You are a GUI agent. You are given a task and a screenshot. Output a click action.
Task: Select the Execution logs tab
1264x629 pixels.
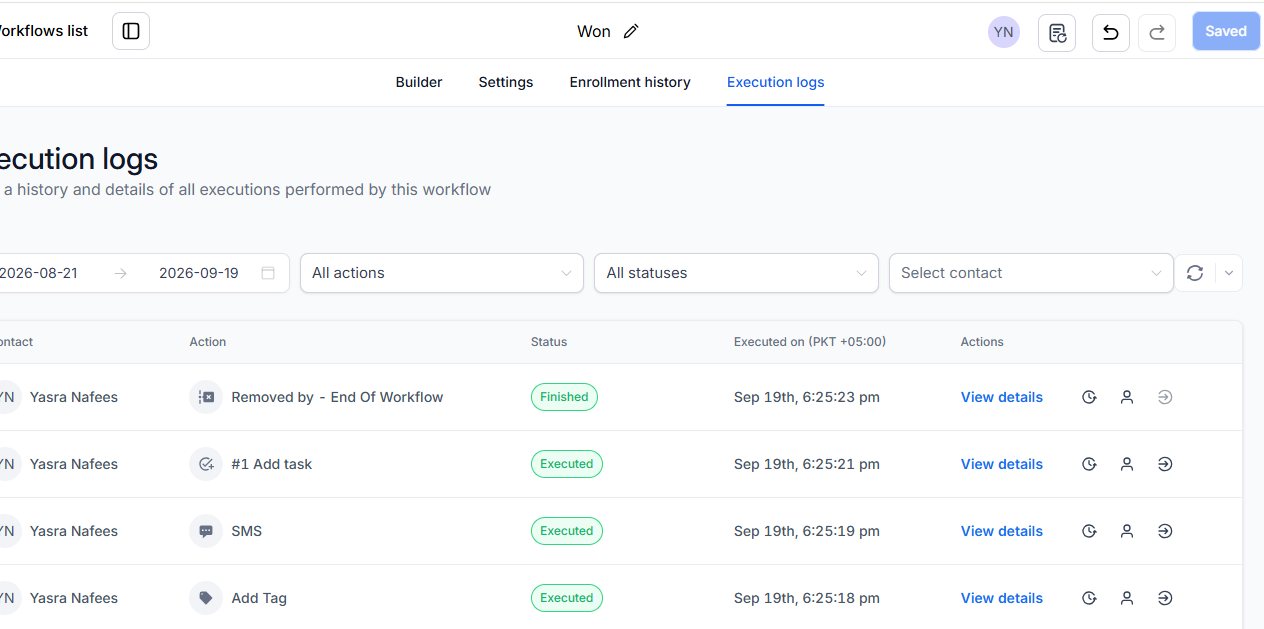(x=776, y=82)
